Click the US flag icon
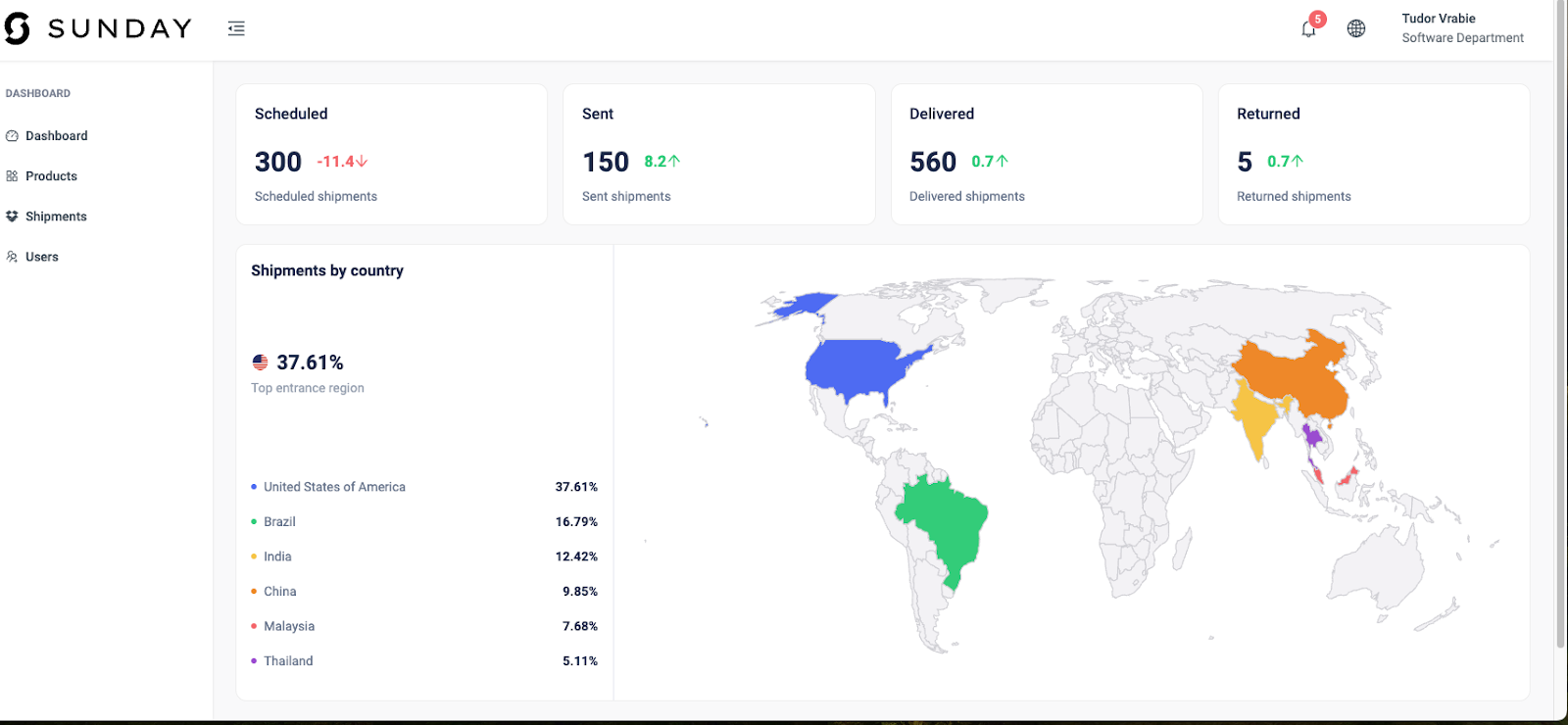 click(x=260, y=362)
